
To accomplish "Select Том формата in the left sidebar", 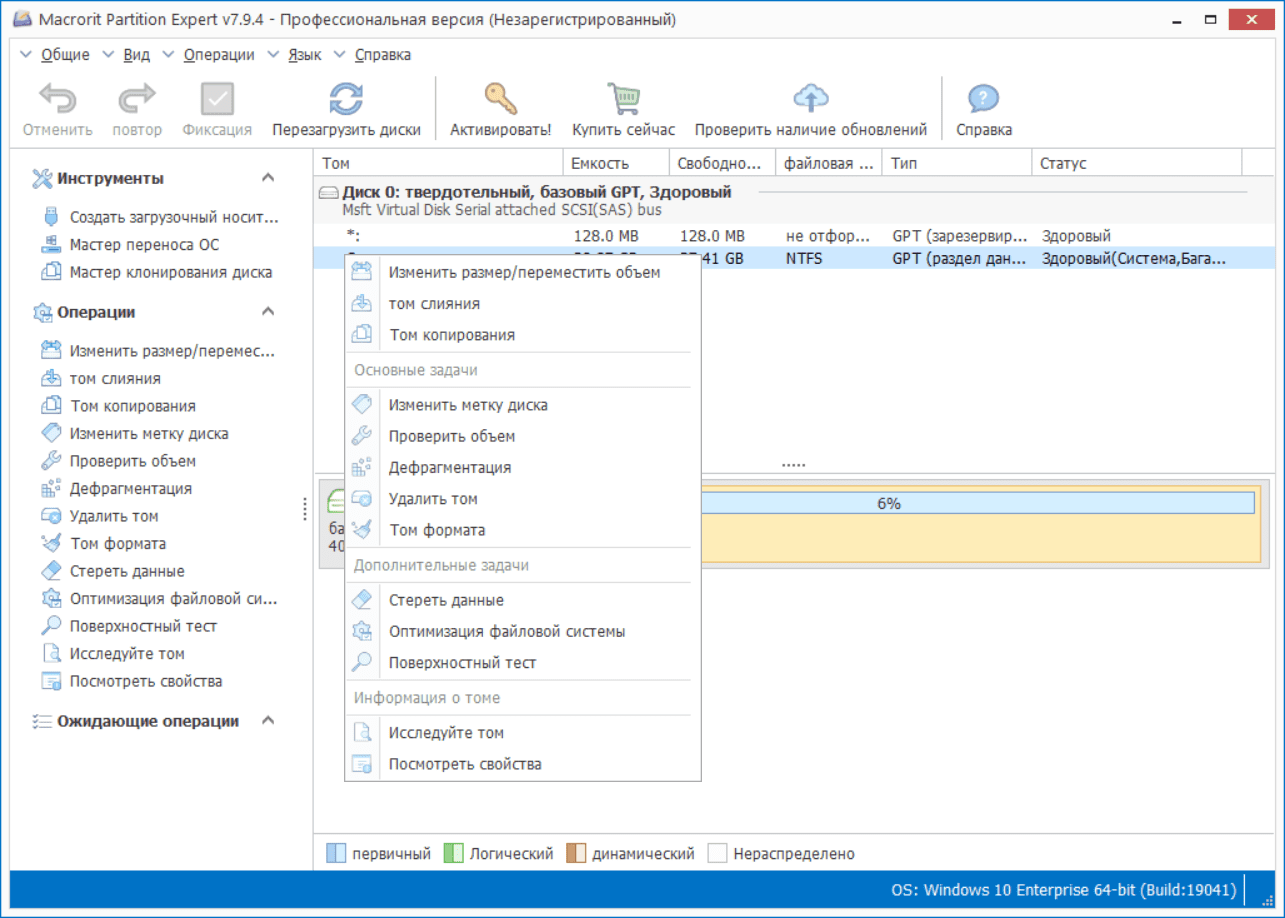I will click(x=105, y=544).
